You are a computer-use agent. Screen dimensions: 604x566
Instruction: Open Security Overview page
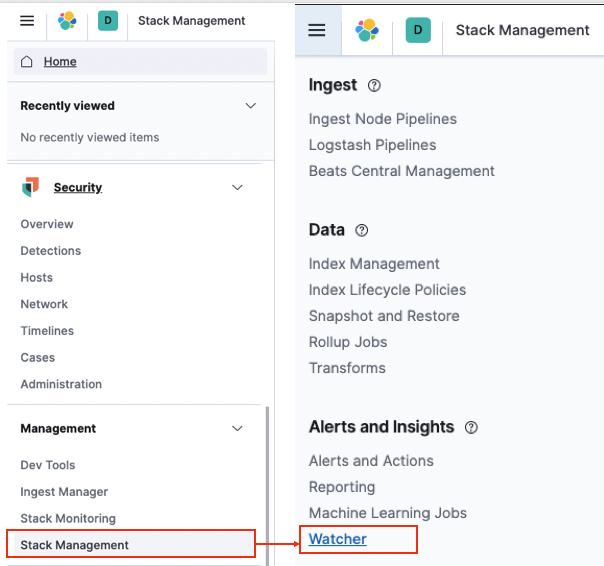47,224
